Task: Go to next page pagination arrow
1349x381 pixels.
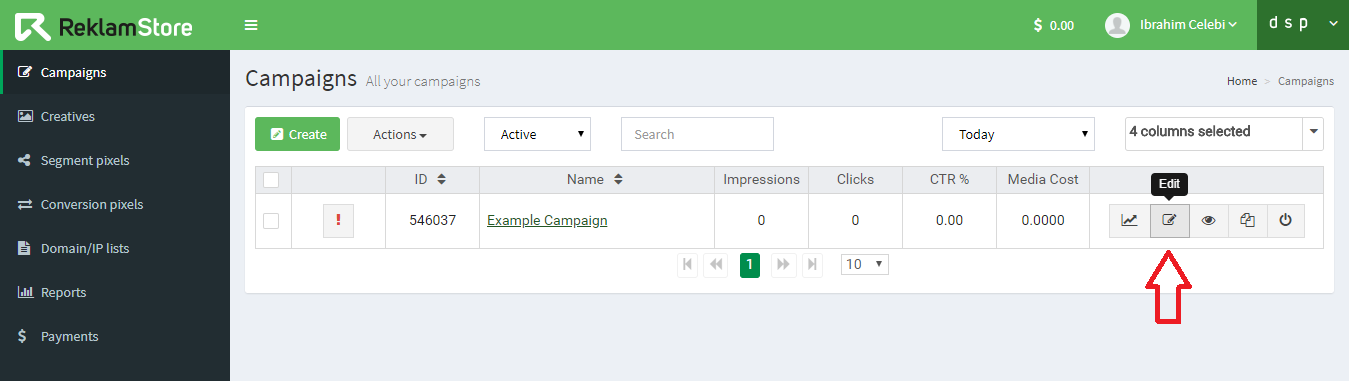Action: [x=784, y=264]
